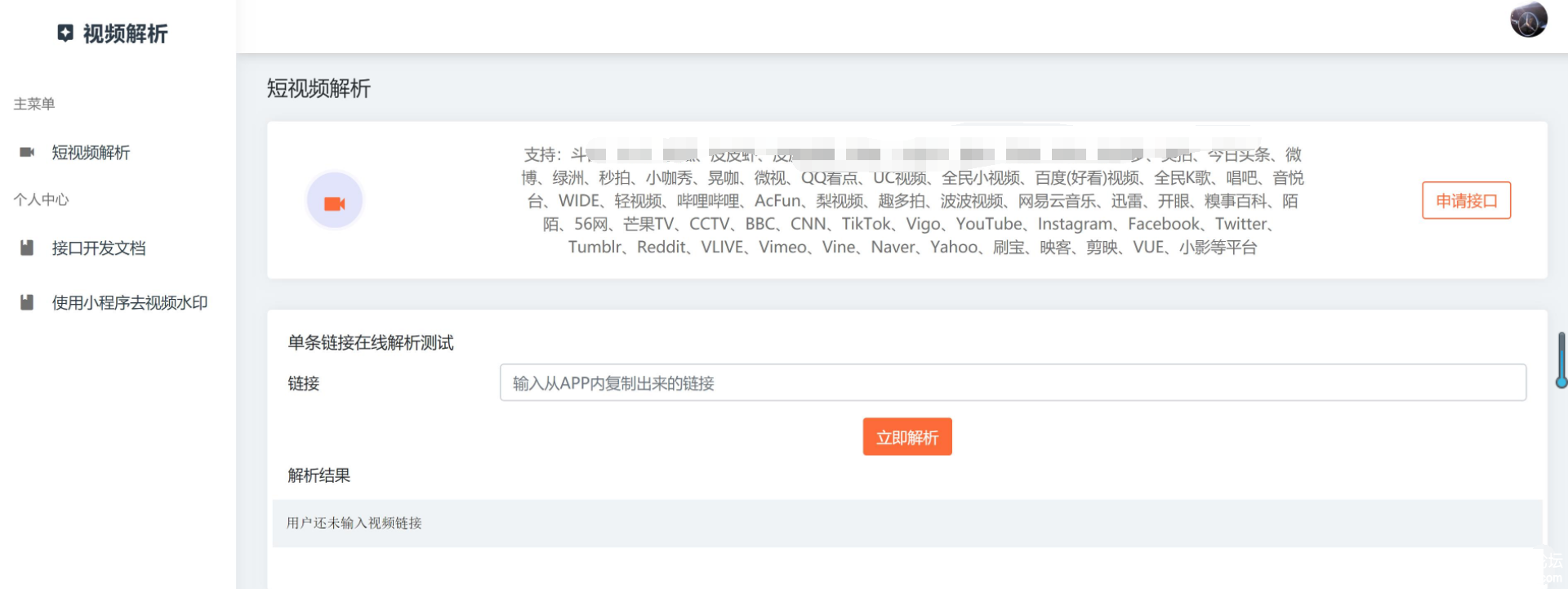
Task: Click the 申请接口 button
Action: [x=1466, y=200]
